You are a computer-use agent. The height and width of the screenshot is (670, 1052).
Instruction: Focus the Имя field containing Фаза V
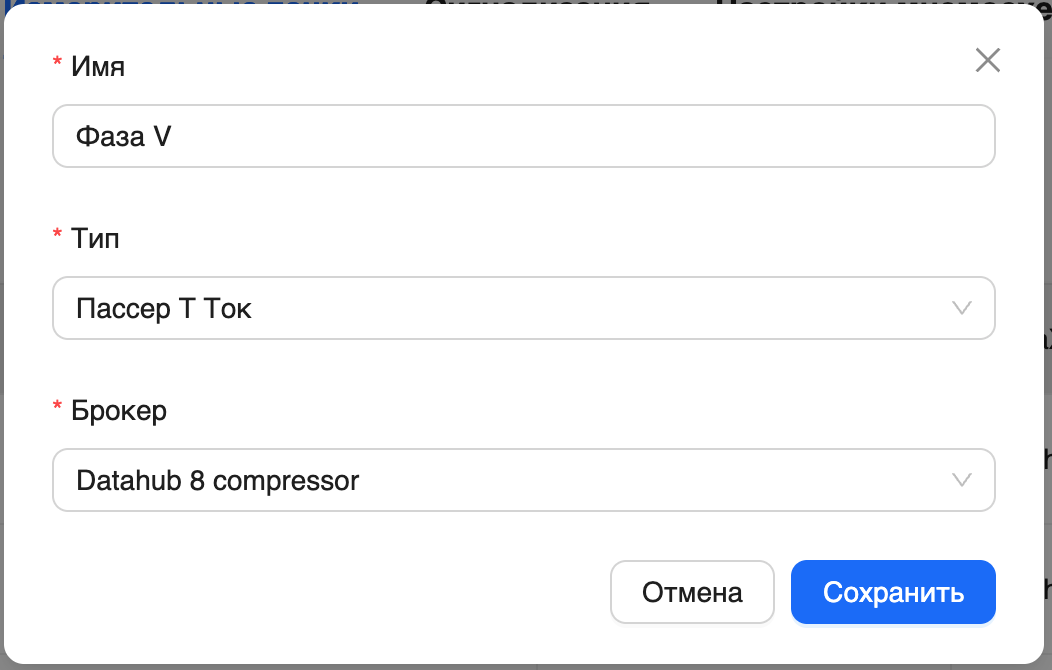[523, 136]
